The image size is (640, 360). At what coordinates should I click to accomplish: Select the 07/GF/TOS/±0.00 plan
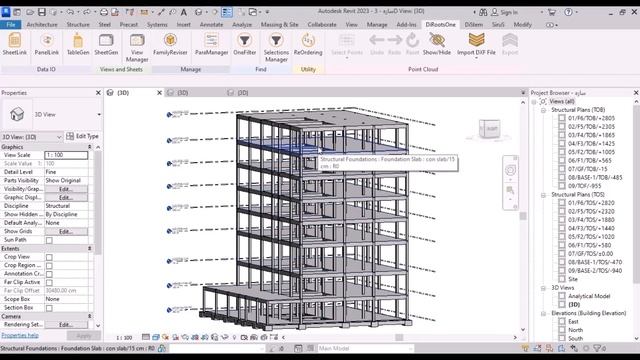[x=590, y=254]
